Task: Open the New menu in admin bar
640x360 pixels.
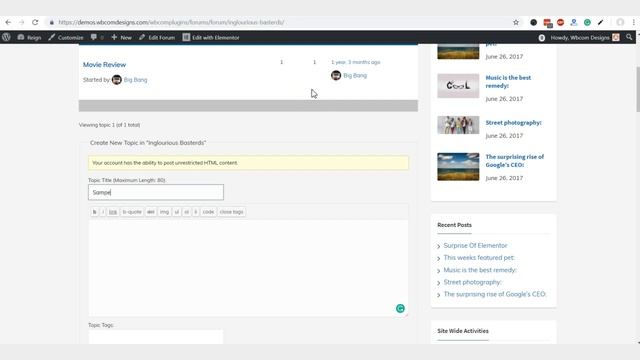Action: (121, 37)
